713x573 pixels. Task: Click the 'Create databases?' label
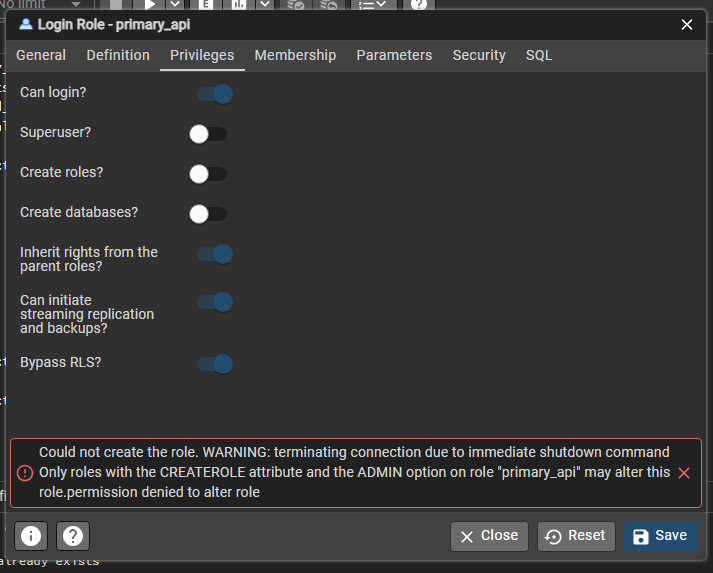(x=79, y=212)
